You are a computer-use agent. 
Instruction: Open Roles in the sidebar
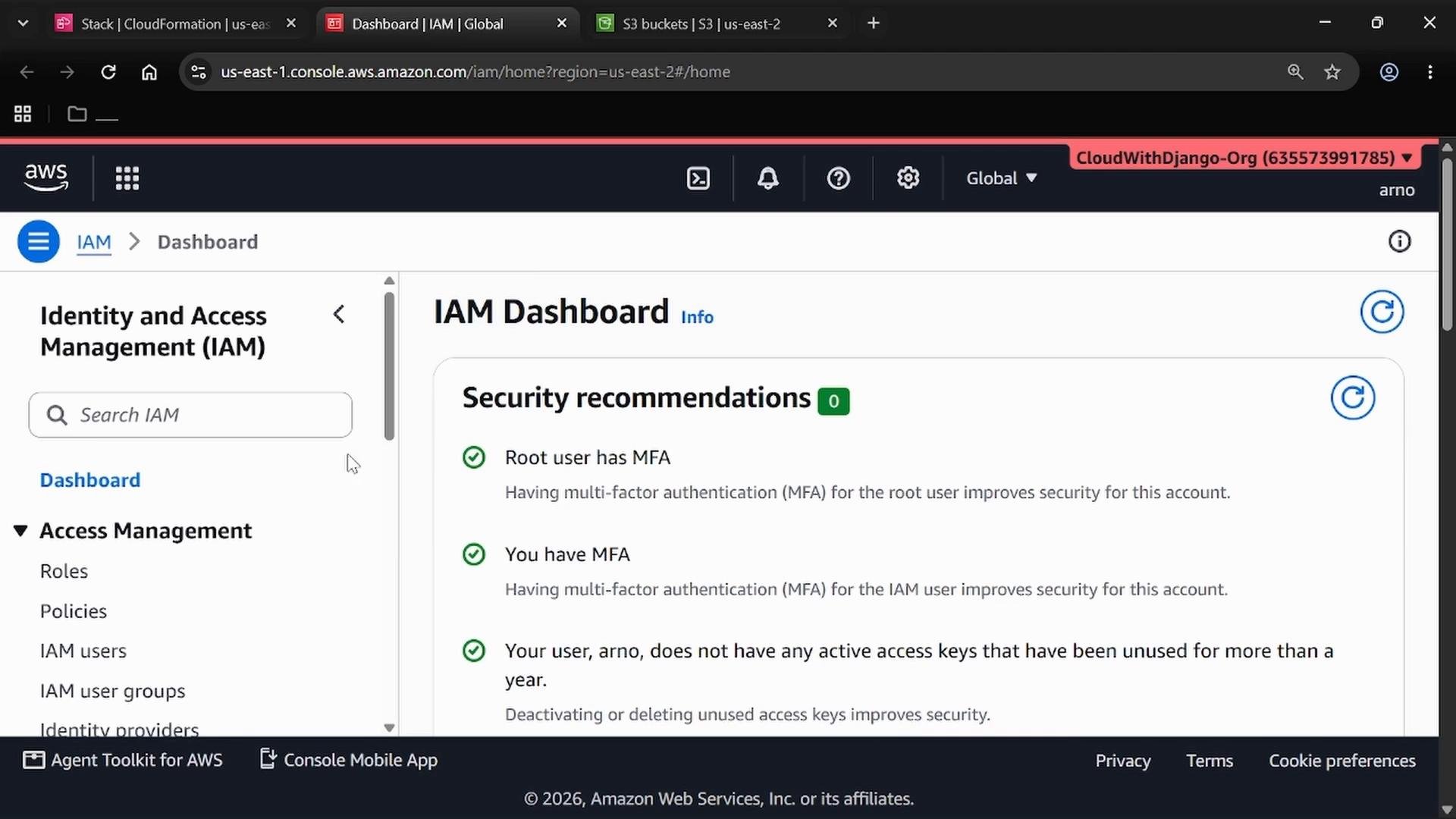click(x=64, y=571)
